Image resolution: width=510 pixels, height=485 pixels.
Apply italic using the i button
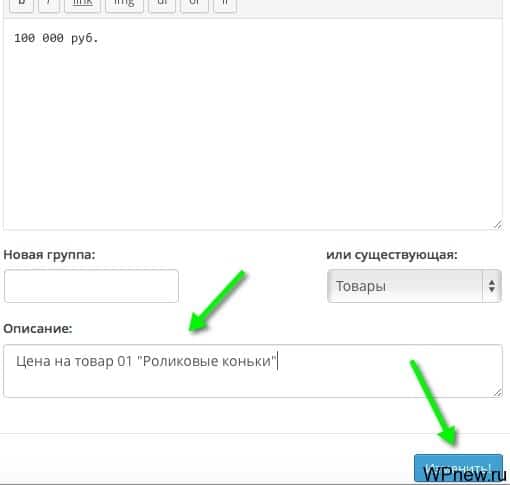click(x=49, y=5)
